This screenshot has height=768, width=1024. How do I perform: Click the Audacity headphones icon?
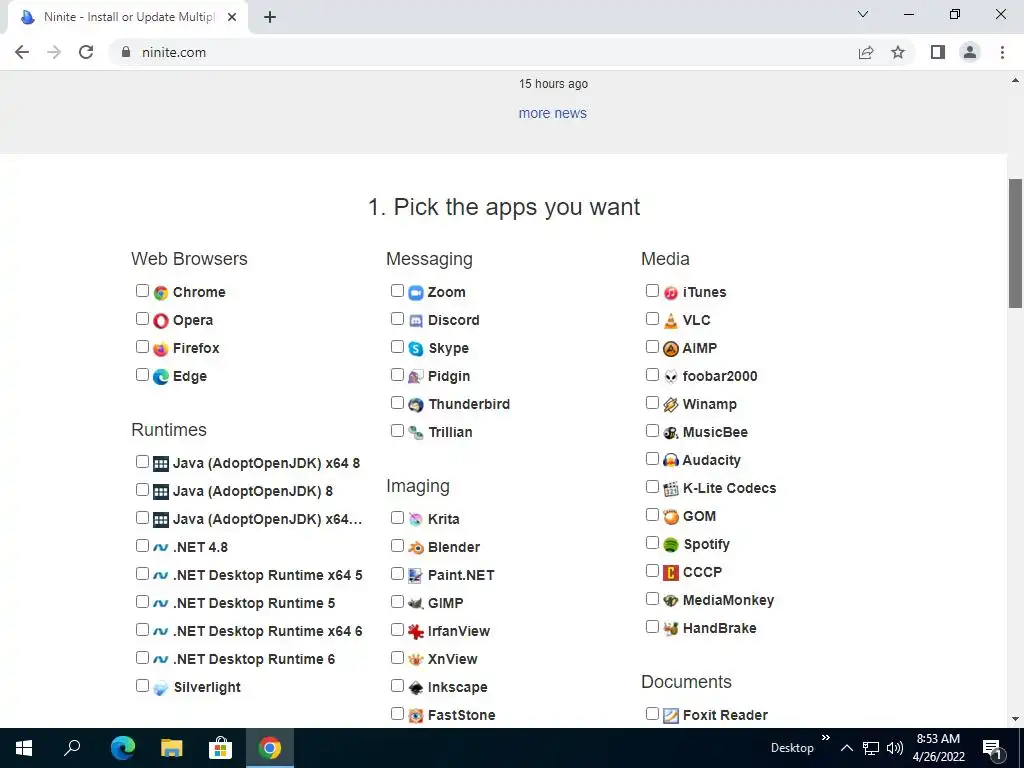pyautogui.click(x=671, y=460)
